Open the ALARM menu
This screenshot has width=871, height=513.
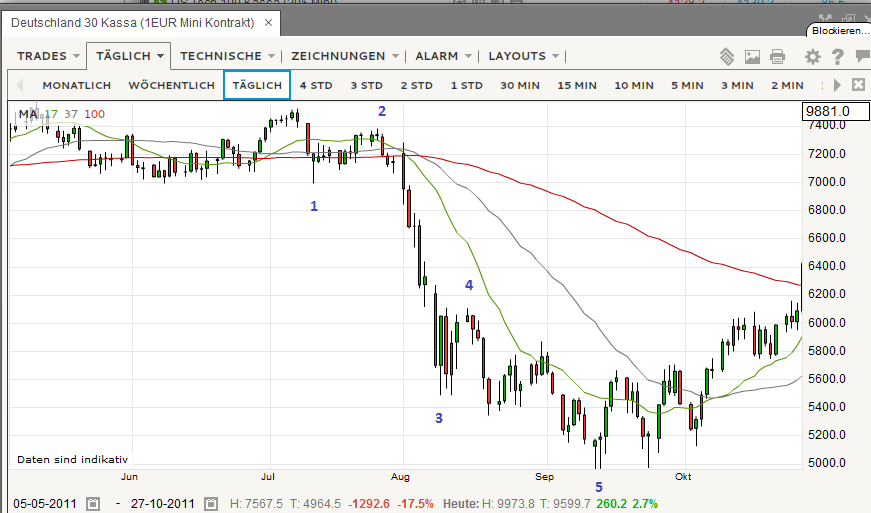point(443,56)
